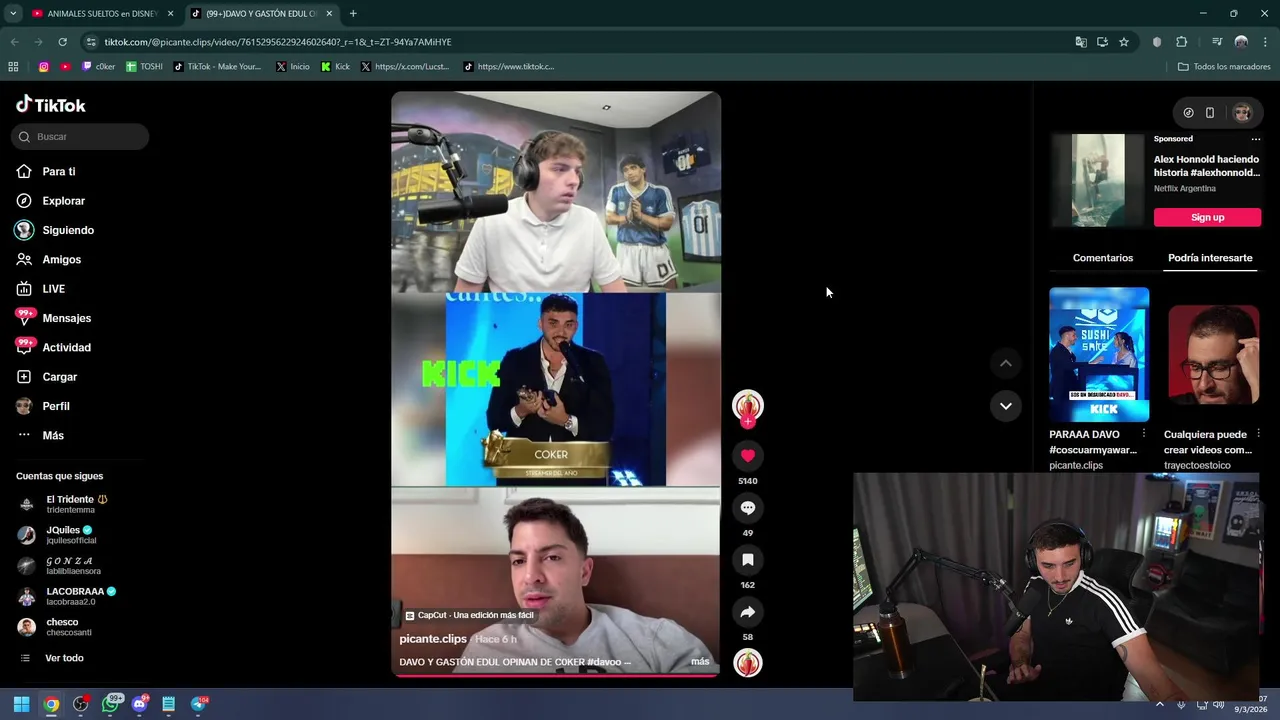The image size is (1280, 720).
Task: Expand caption with más
Action: pyautogui.click(x=700, y=662)
